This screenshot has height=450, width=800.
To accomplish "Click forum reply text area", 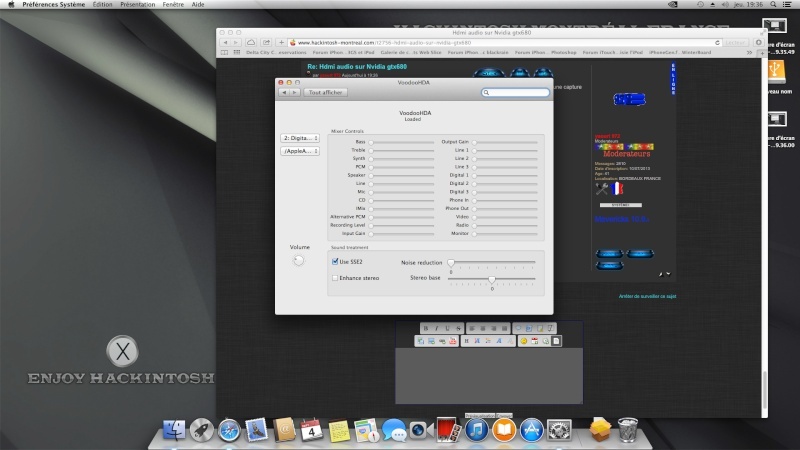I will pyautogui.click(x=489, y=376).
